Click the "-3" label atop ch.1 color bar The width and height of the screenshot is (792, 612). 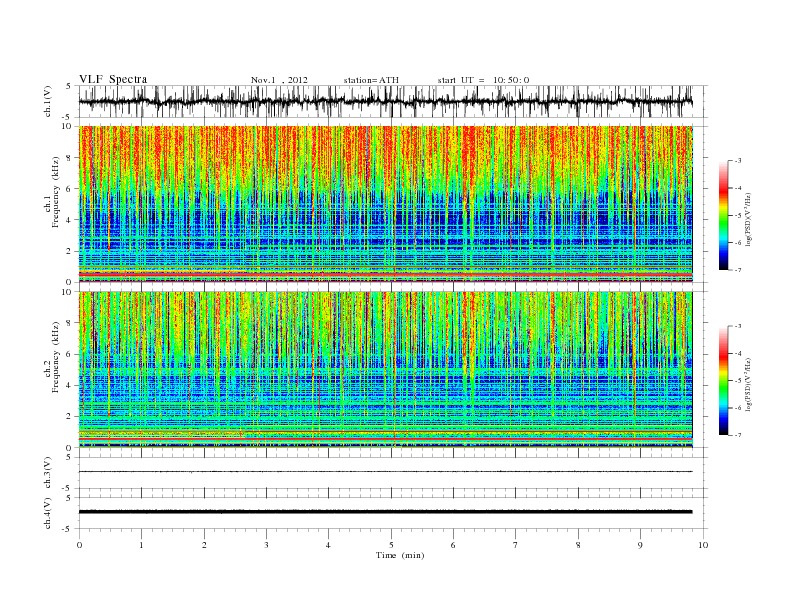click(738, 161)
